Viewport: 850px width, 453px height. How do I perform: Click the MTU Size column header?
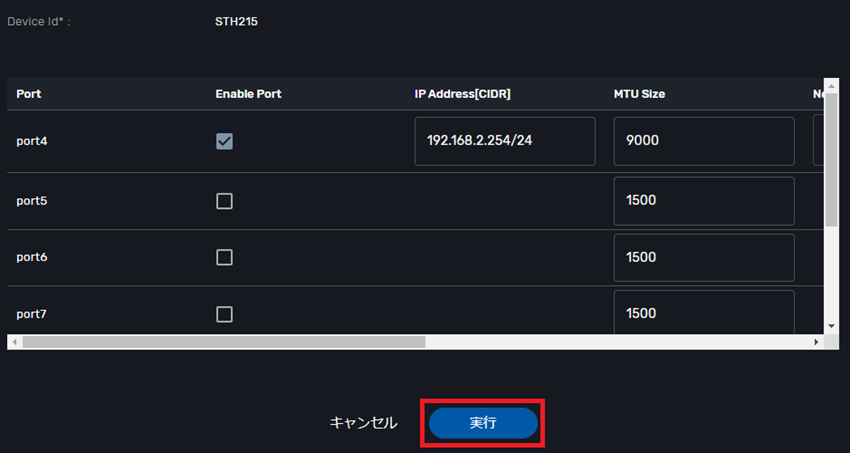(x=639, y=94)
